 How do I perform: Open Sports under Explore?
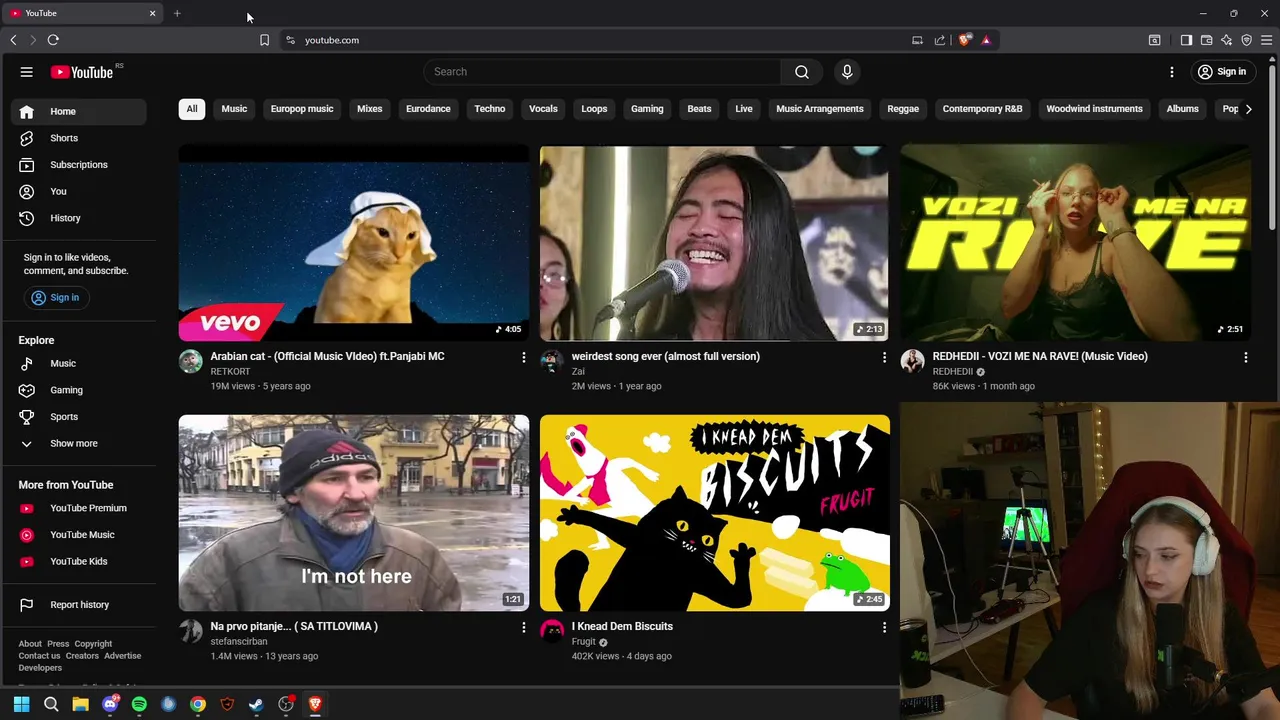coord(78,417)
